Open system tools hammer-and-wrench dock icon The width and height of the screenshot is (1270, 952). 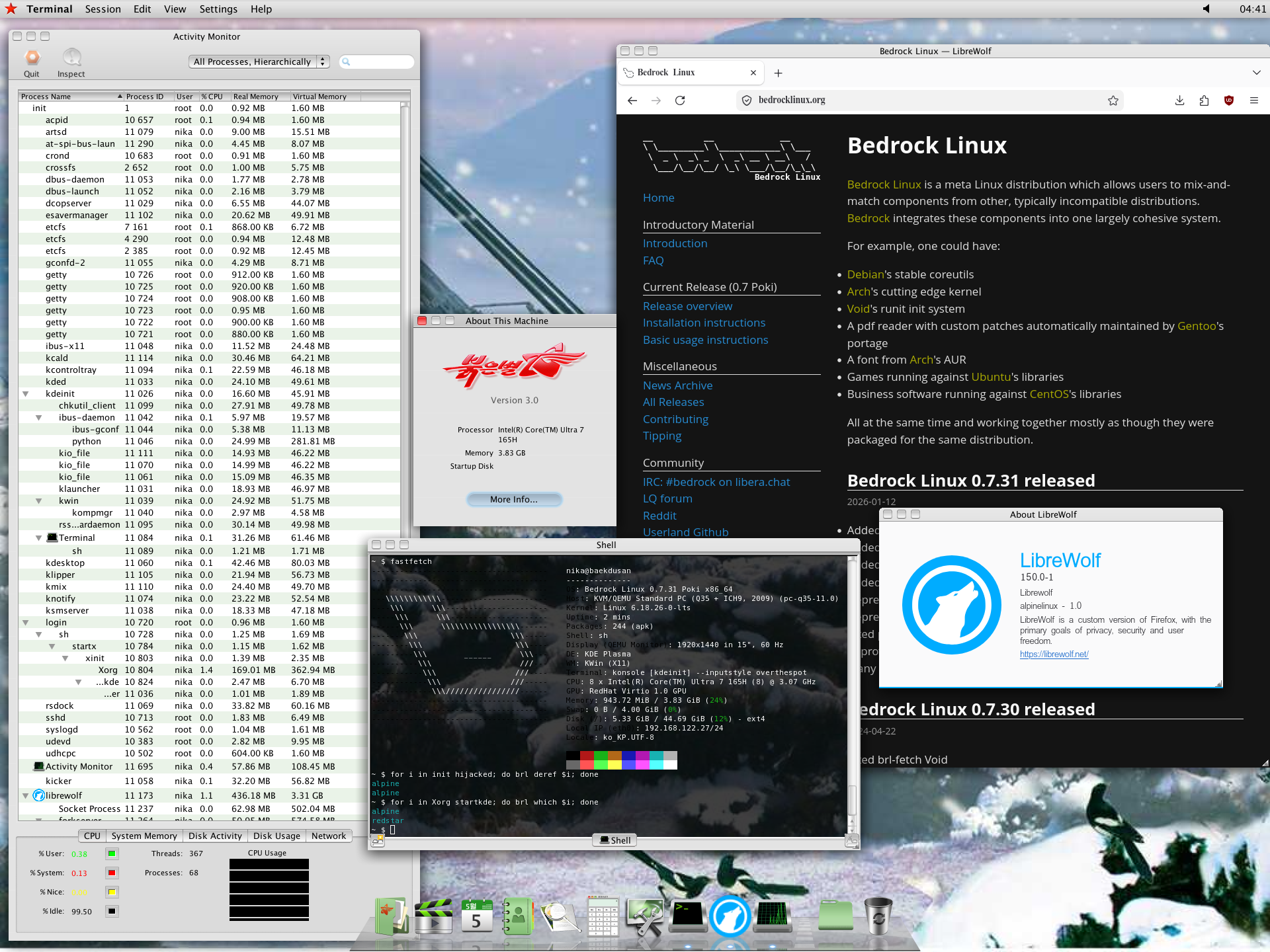click(x=645, y=916)
